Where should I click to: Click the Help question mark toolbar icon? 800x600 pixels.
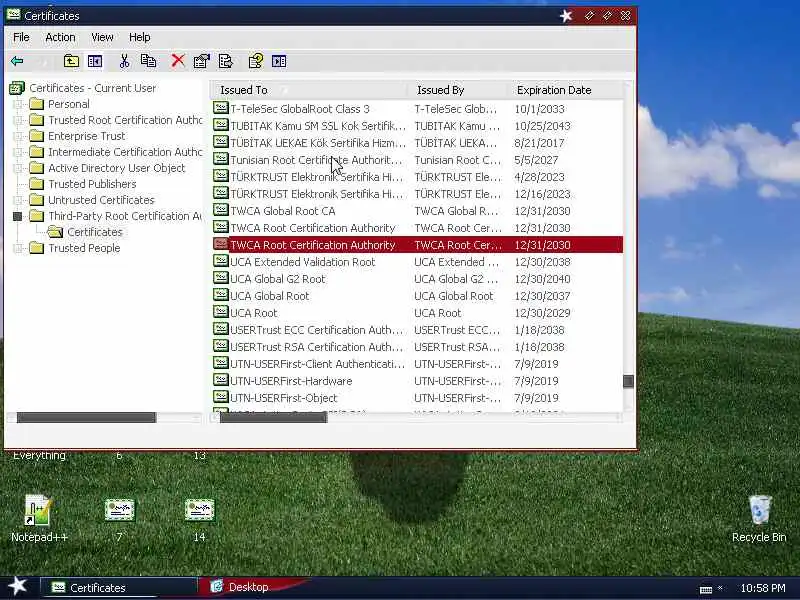pyautogui.click(x=256, y=61)
